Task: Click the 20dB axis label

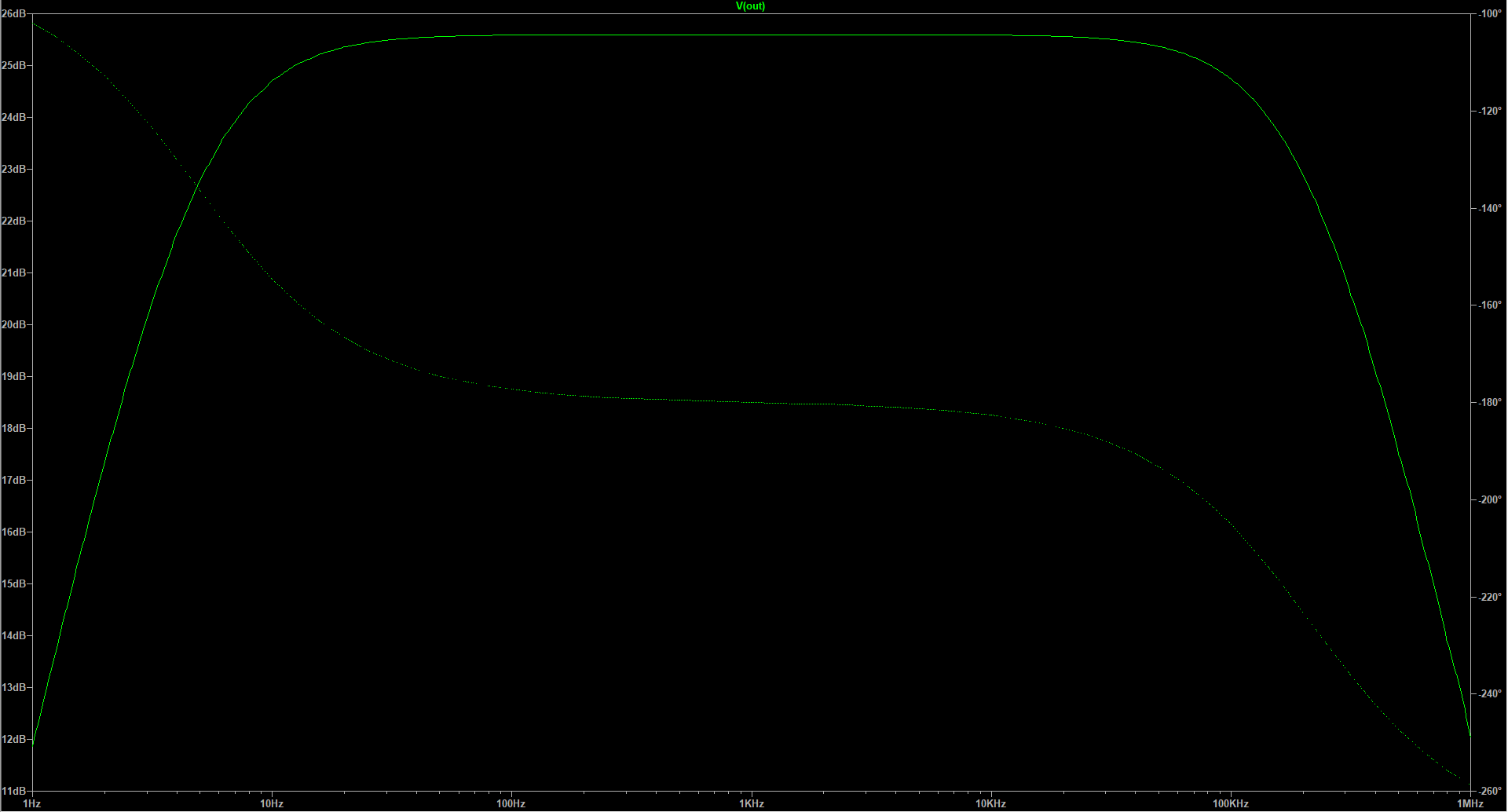Action: pos(13,324)
